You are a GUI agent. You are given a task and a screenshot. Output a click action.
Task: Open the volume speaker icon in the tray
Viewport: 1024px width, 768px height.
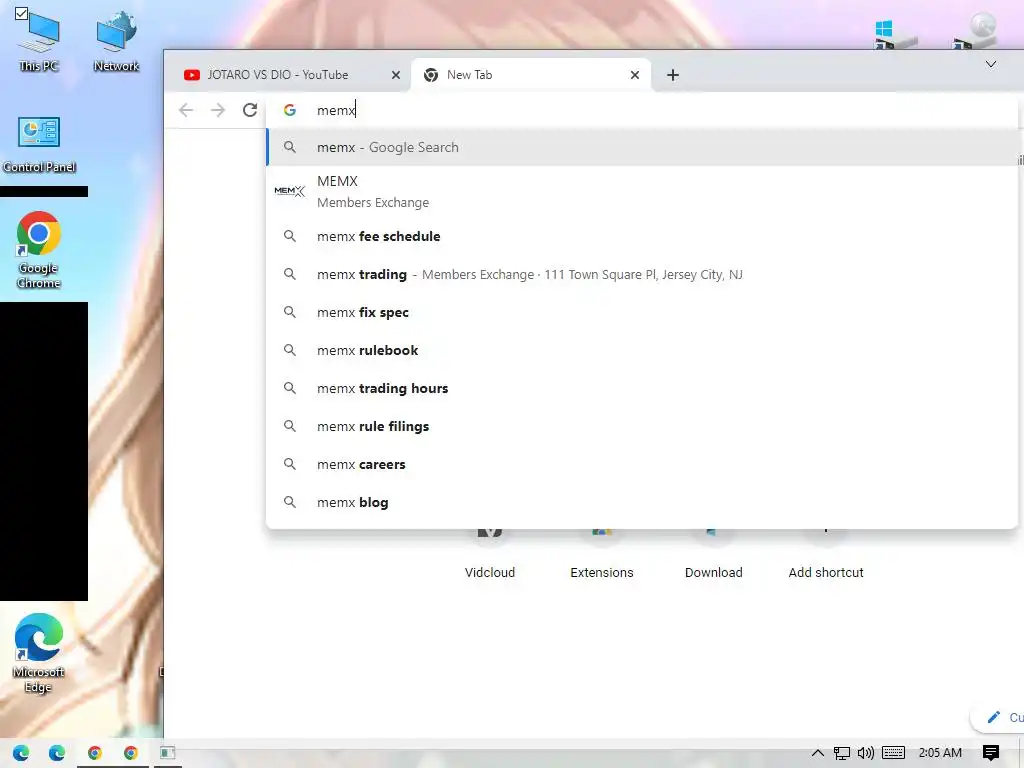tap(866, 753)
